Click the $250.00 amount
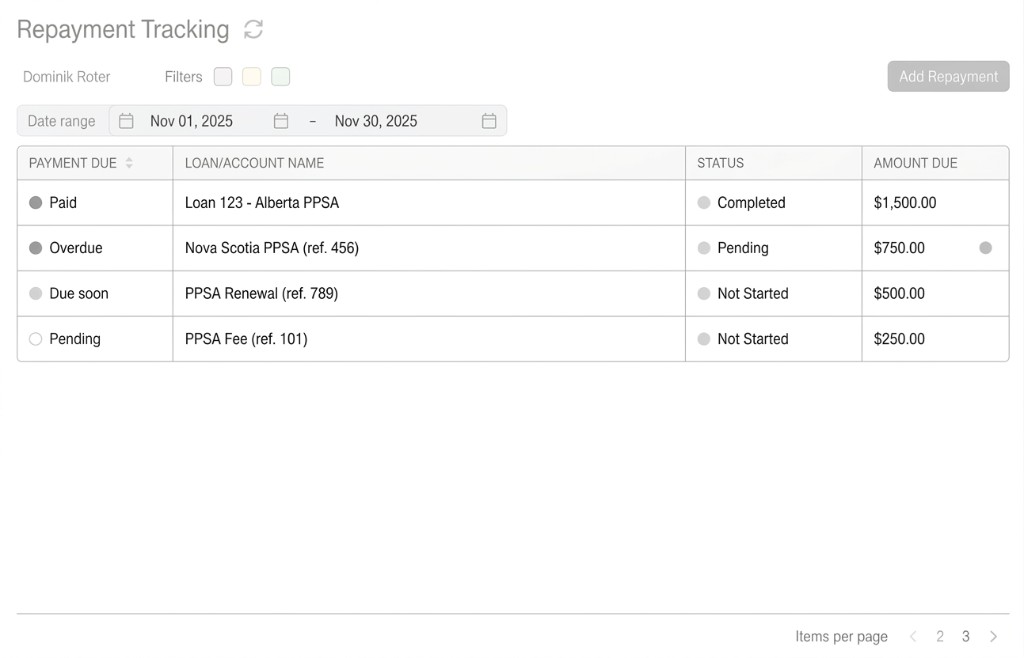 click(x=899, y=339)
